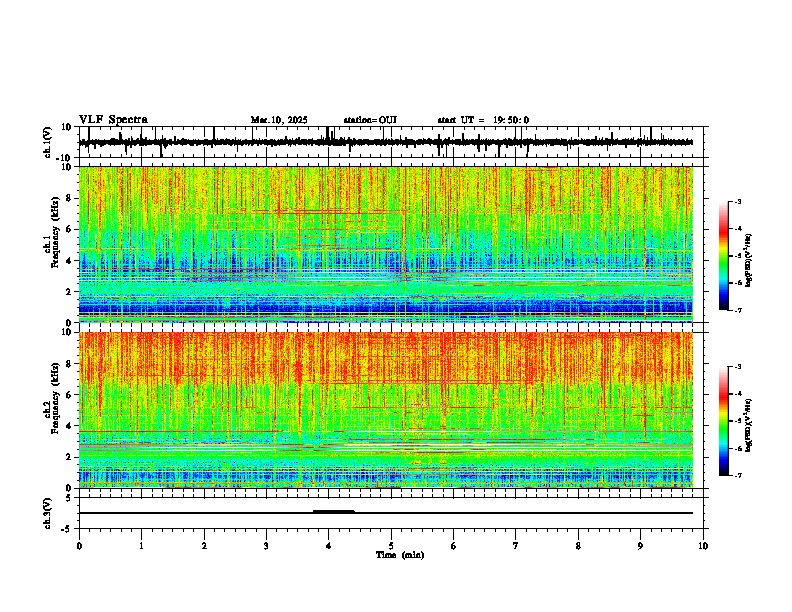The width and height of the screenshot is (792, 612).
Task: Click the station name label in header
Action: 370,120
